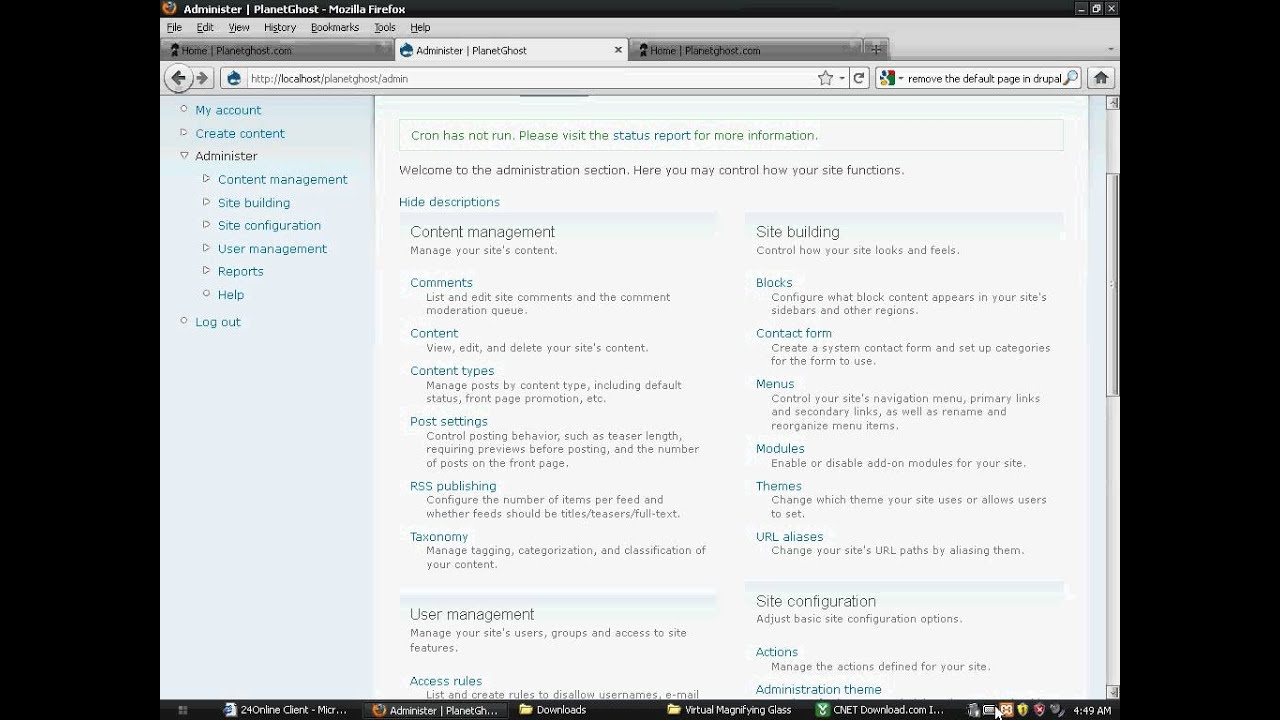This screenshot has height=720, width=1280.
Task: Open the Menus link
Action: [775, 384]
